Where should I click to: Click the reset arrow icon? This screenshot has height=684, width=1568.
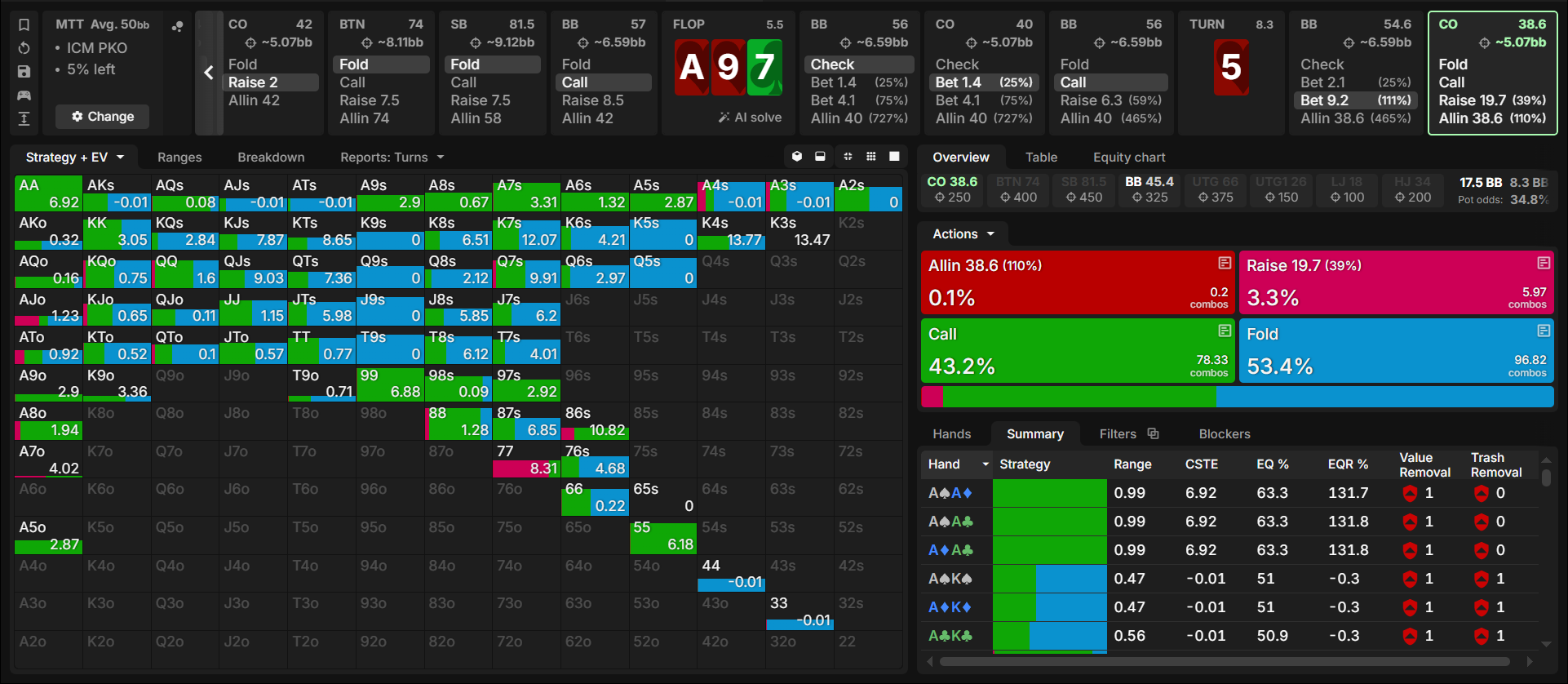click(24, 48)
